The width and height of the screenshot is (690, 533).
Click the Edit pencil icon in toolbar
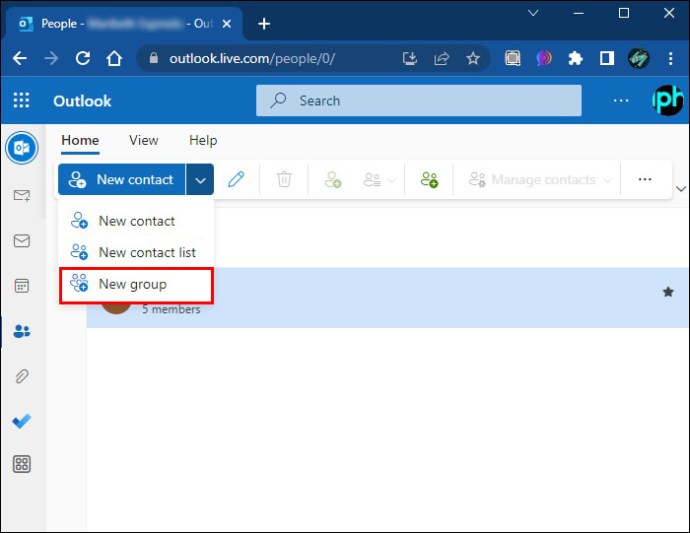tap(236, 180)
